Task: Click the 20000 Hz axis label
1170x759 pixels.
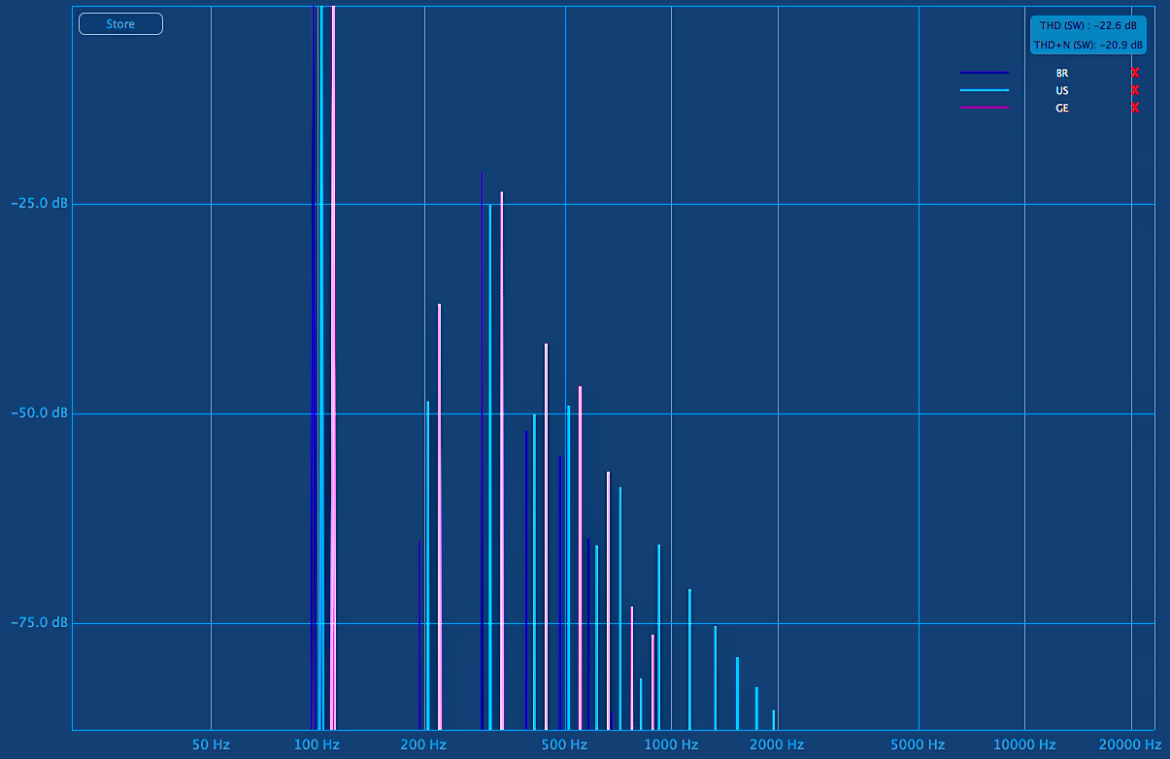Action: [1130, 745]
